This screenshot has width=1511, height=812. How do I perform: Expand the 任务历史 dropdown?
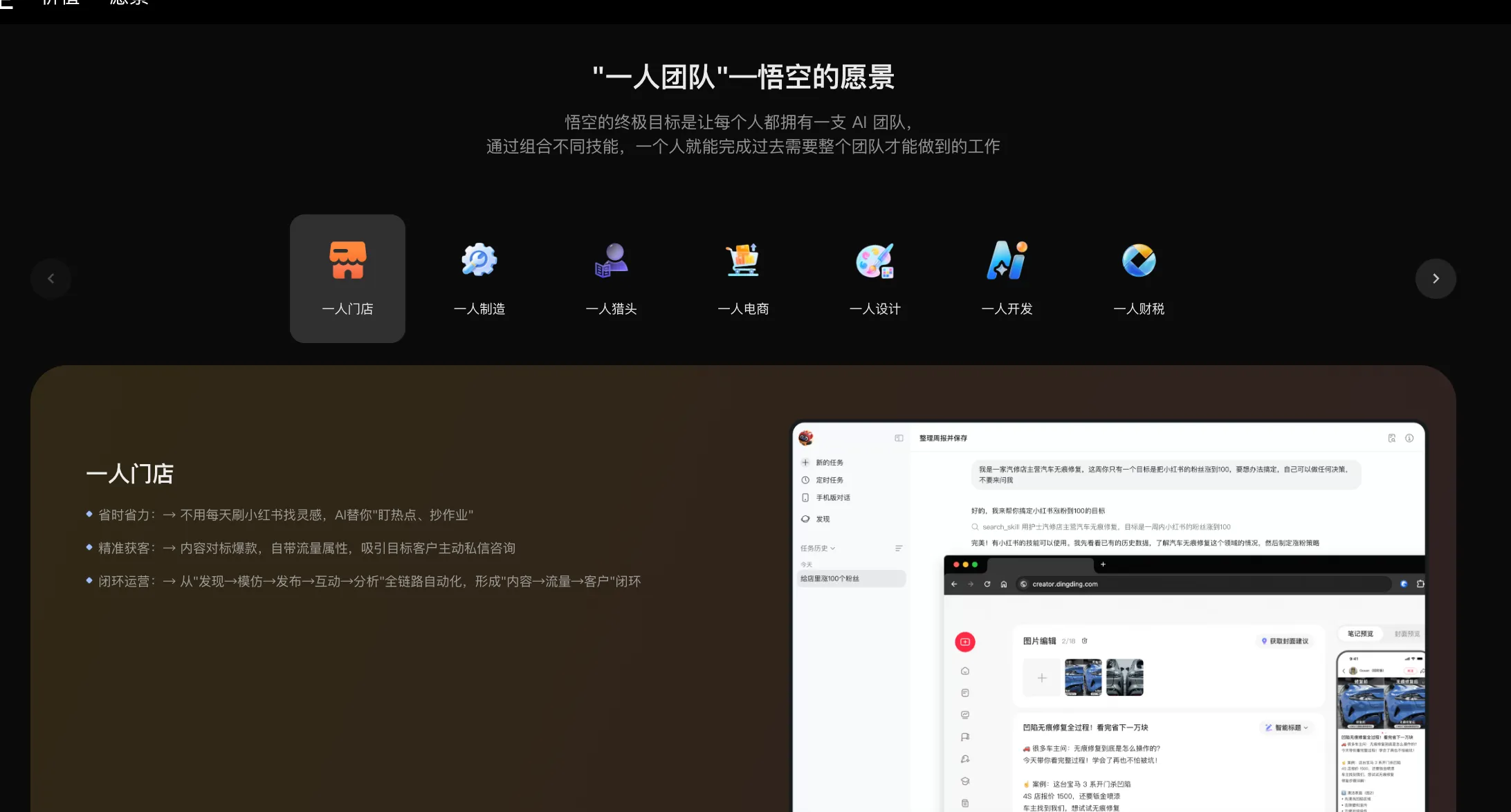pyautogui.click(x=818, y=548)
